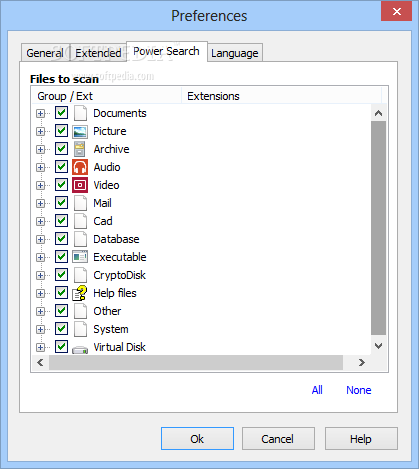Click the horizontal scrollbar thumb
Image resolution: width=419 pixels, height=469 pixels.
[196, 362]
